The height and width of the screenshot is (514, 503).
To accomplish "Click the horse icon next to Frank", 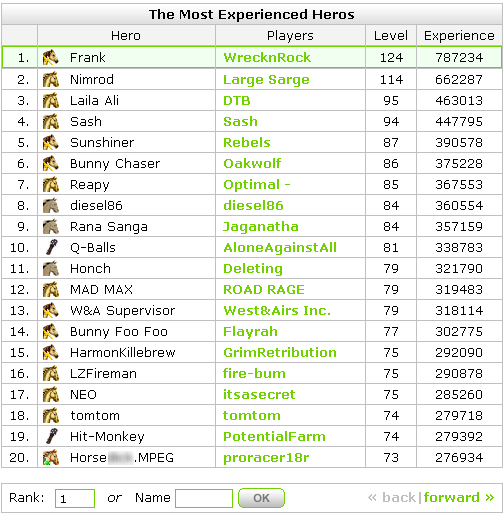I will 51,57.
